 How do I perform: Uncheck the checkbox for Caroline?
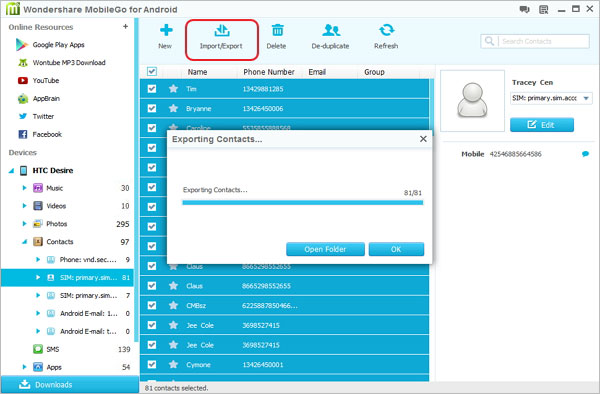click(x=152, y=128)
